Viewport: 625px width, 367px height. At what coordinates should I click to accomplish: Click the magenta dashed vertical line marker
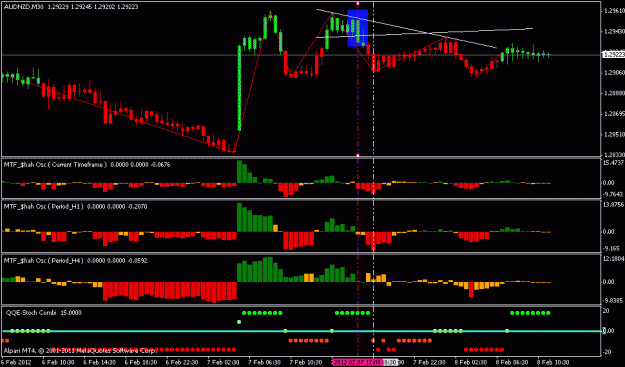pos(358,179)
